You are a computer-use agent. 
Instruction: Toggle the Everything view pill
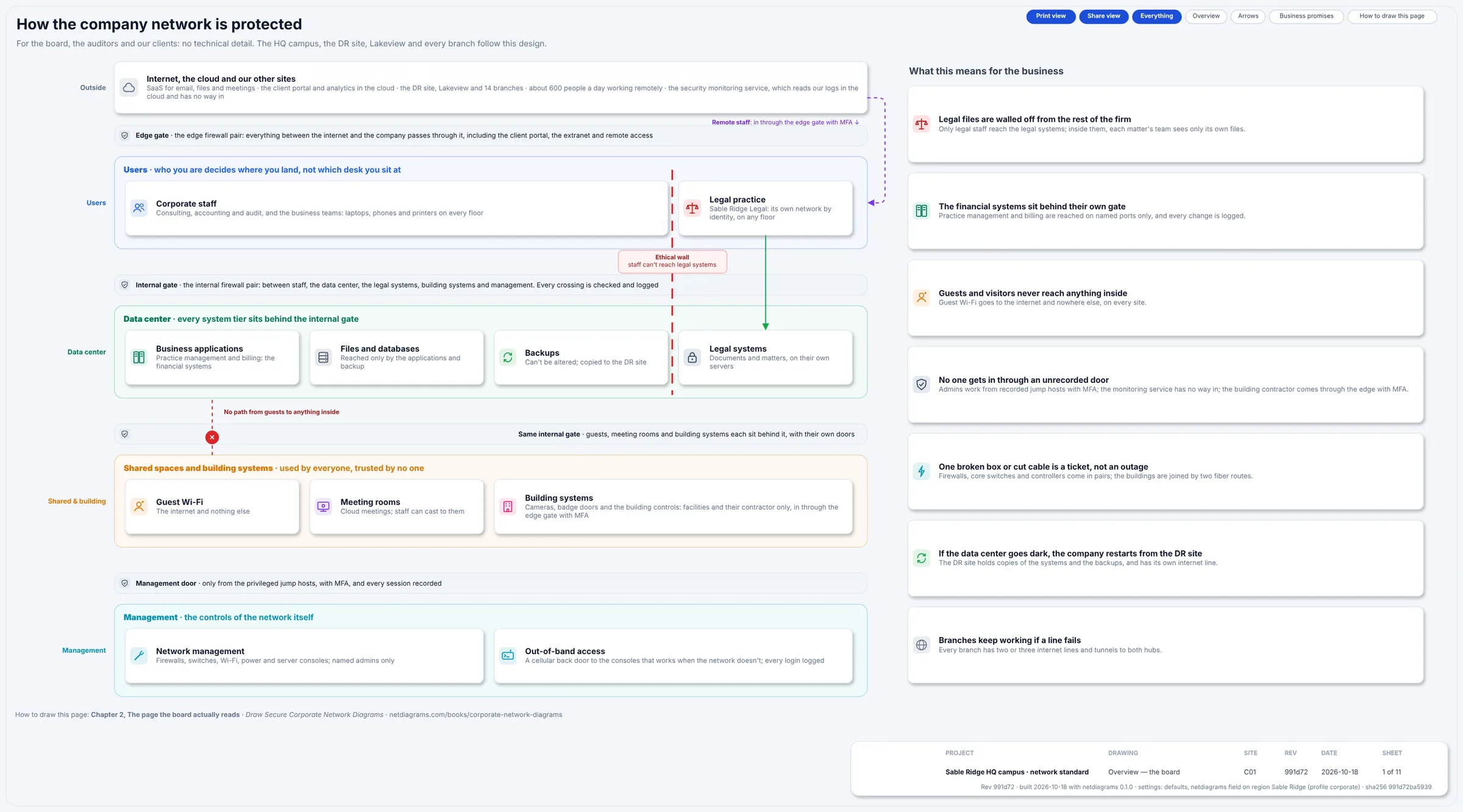(1156, 16)
